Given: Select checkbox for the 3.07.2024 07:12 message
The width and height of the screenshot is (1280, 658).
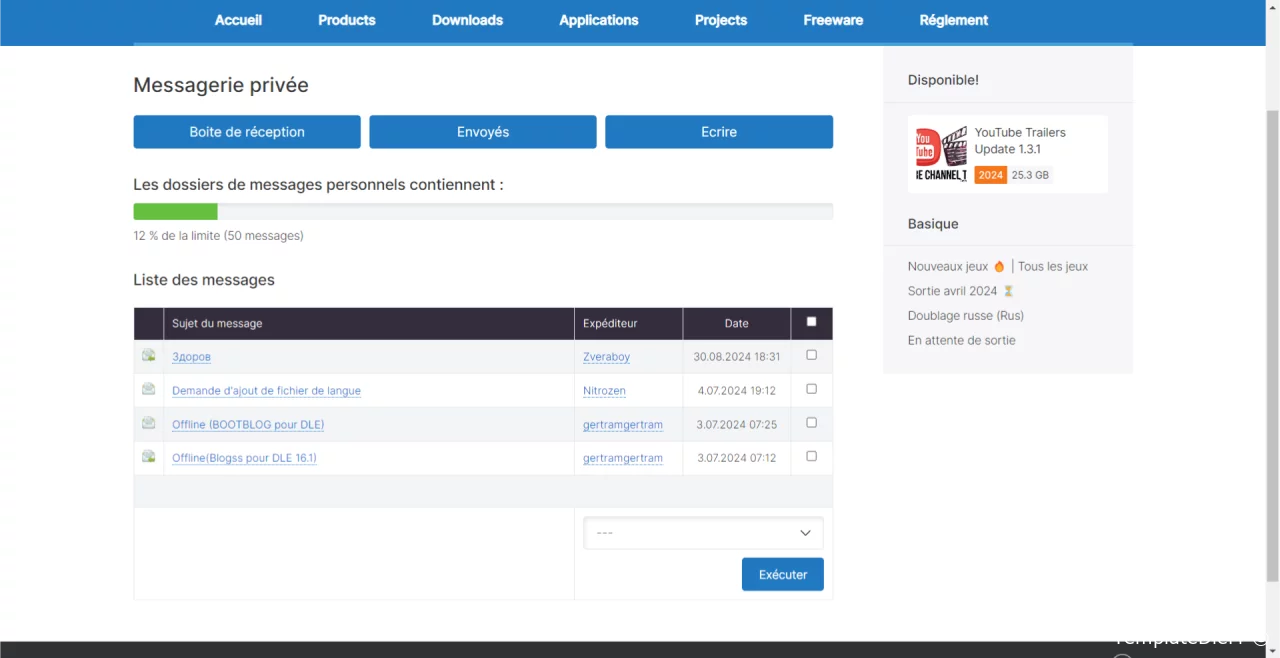Looking at the screenshot, I should pos(811,456).
